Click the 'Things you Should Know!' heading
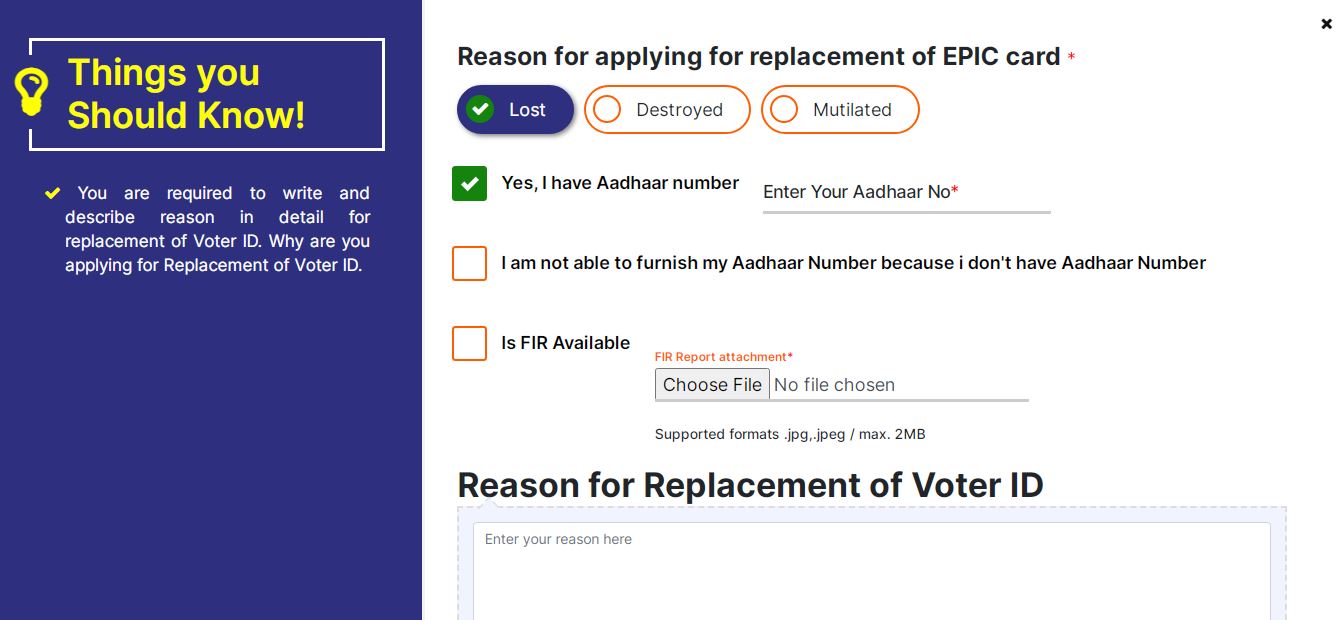This screenshot has width=1342, height=620. (186, 94)
